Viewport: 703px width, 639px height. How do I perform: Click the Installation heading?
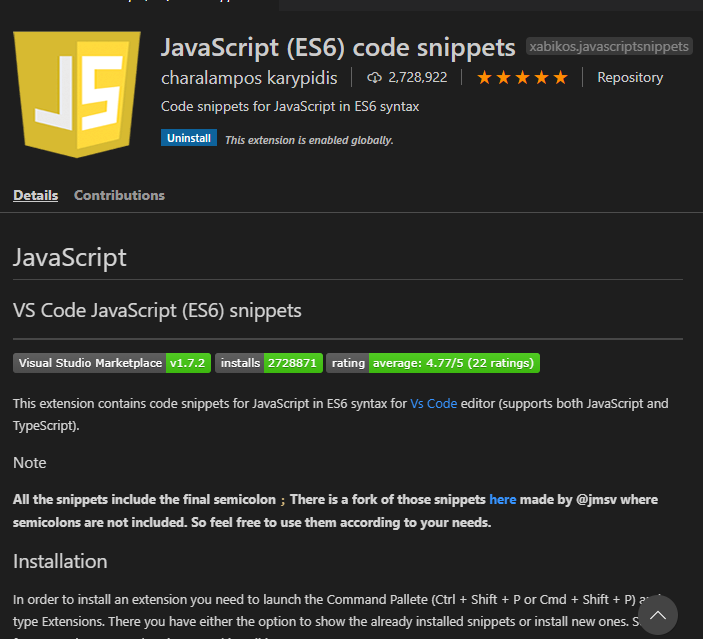[x=60, y=562]
